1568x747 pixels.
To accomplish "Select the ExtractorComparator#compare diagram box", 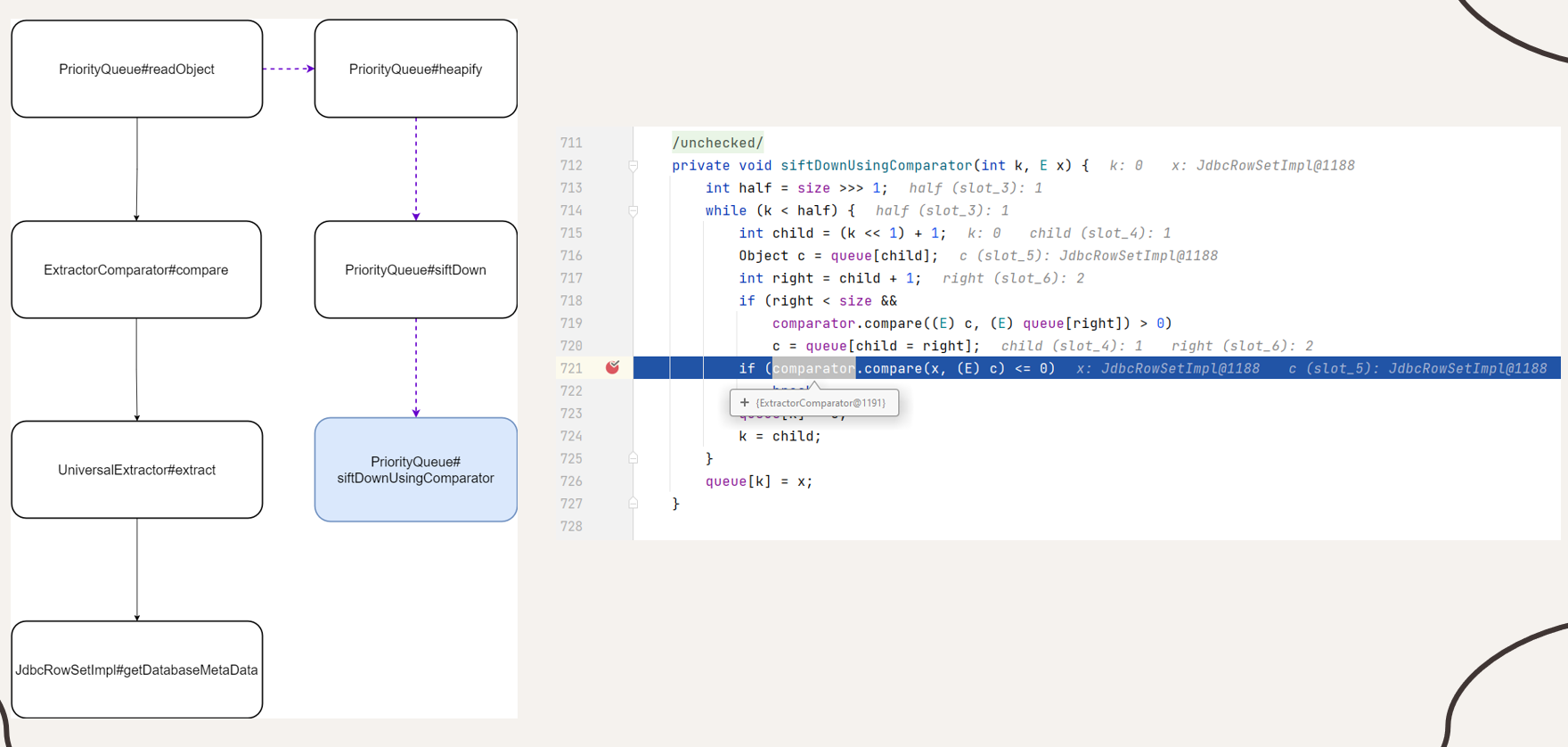I will (136, 269).
